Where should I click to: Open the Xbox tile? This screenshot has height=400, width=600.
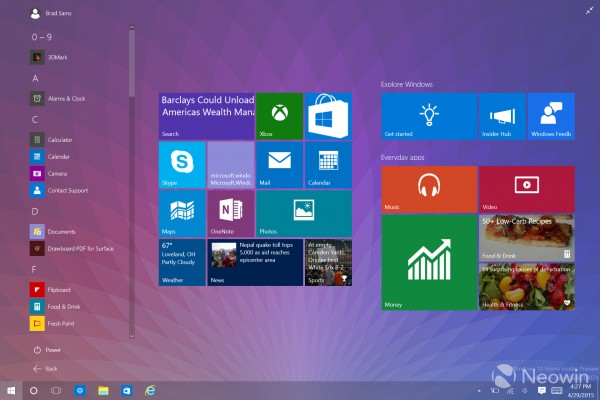tap(279, 115)
